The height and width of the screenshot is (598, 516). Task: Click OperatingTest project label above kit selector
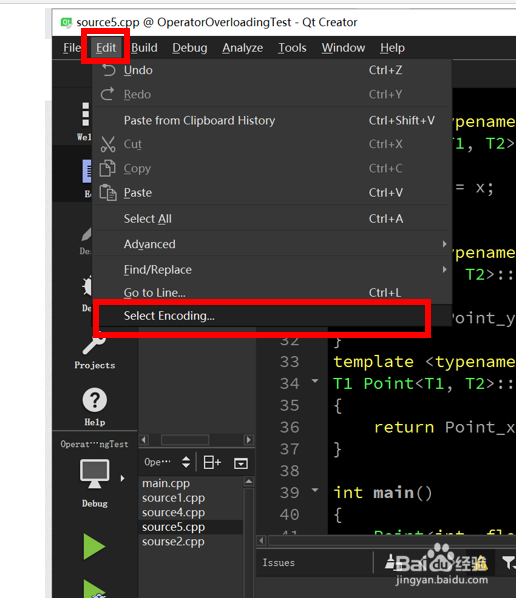[x=94, y=444]
